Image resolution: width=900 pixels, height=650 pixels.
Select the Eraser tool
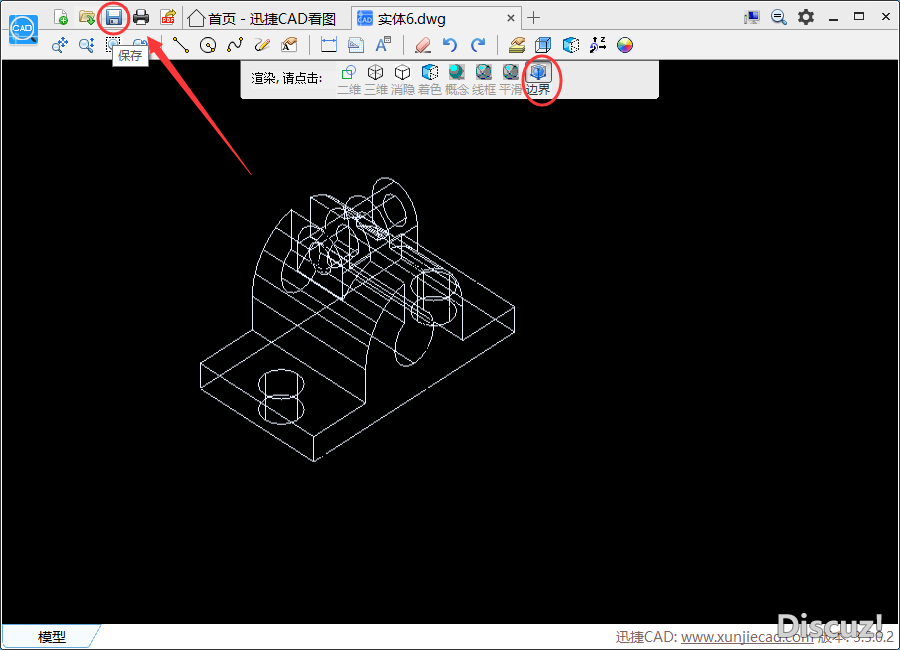[x=422, y=45]
